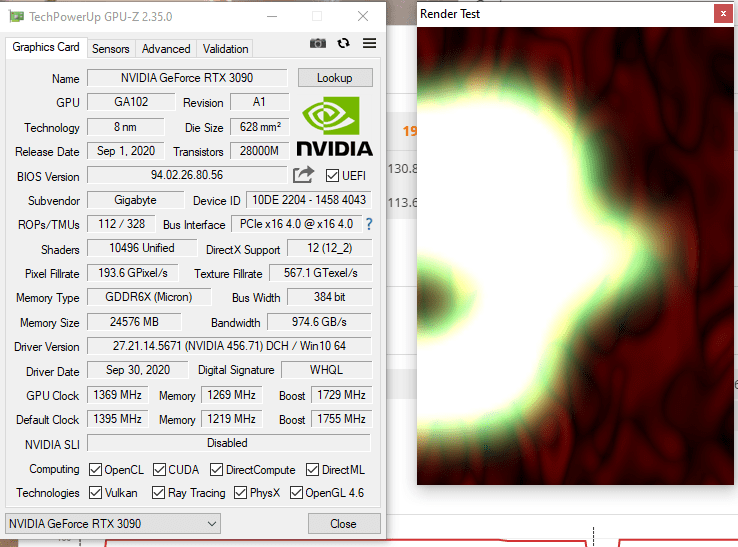Open the Advanced tab
The width and height of the screenshot is (738, 547).
tap(166, 48)
